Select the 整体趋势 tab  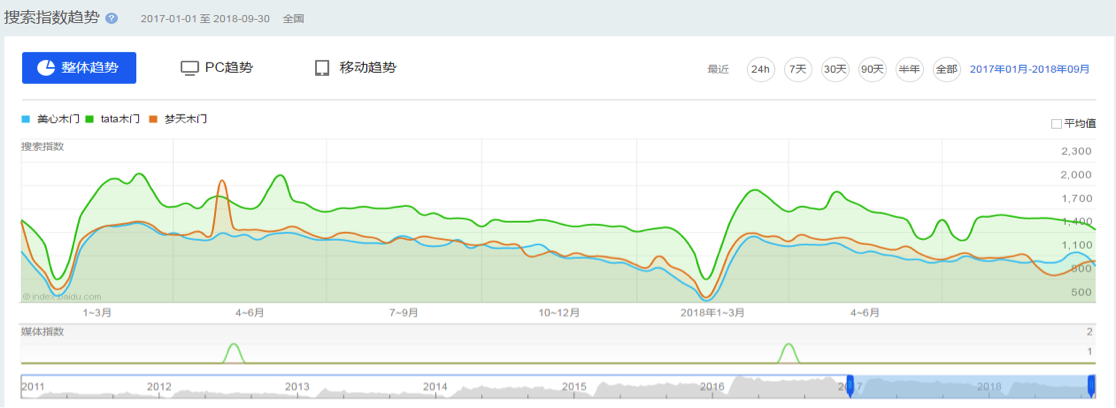tap(79, 68)
